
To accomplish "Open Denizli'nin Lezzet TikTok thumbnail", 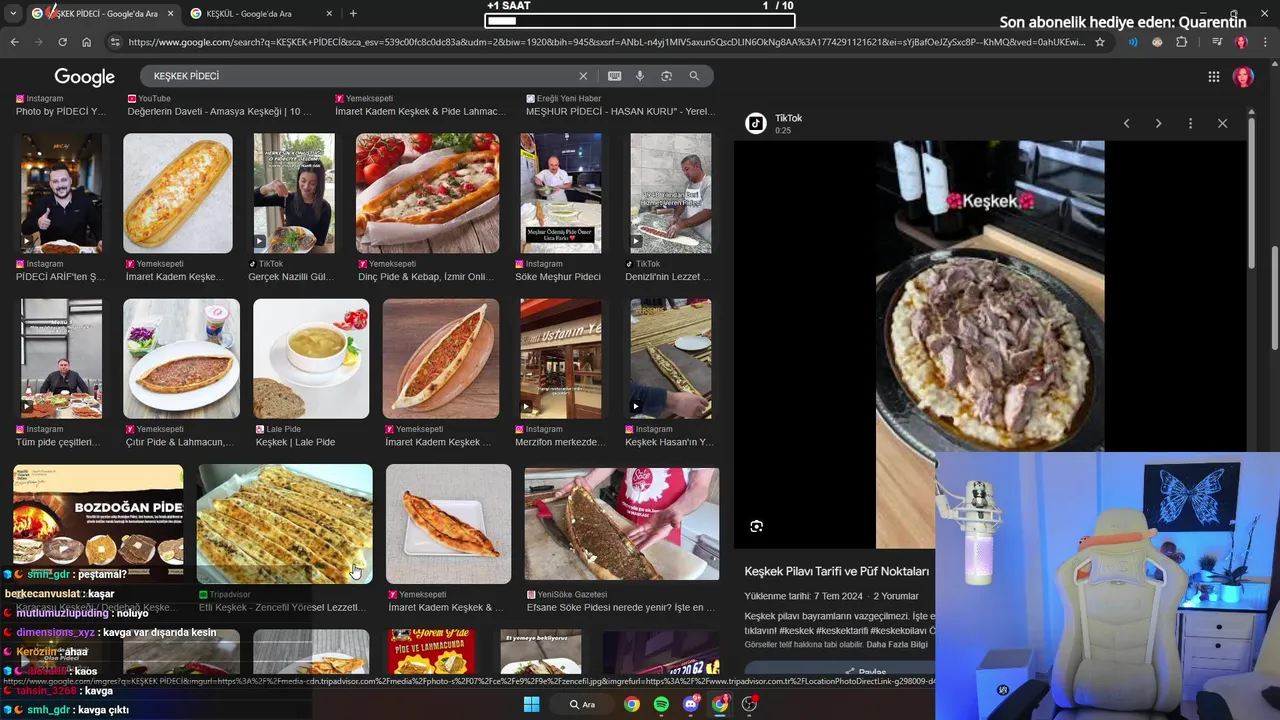I will [x=670, y=193].
